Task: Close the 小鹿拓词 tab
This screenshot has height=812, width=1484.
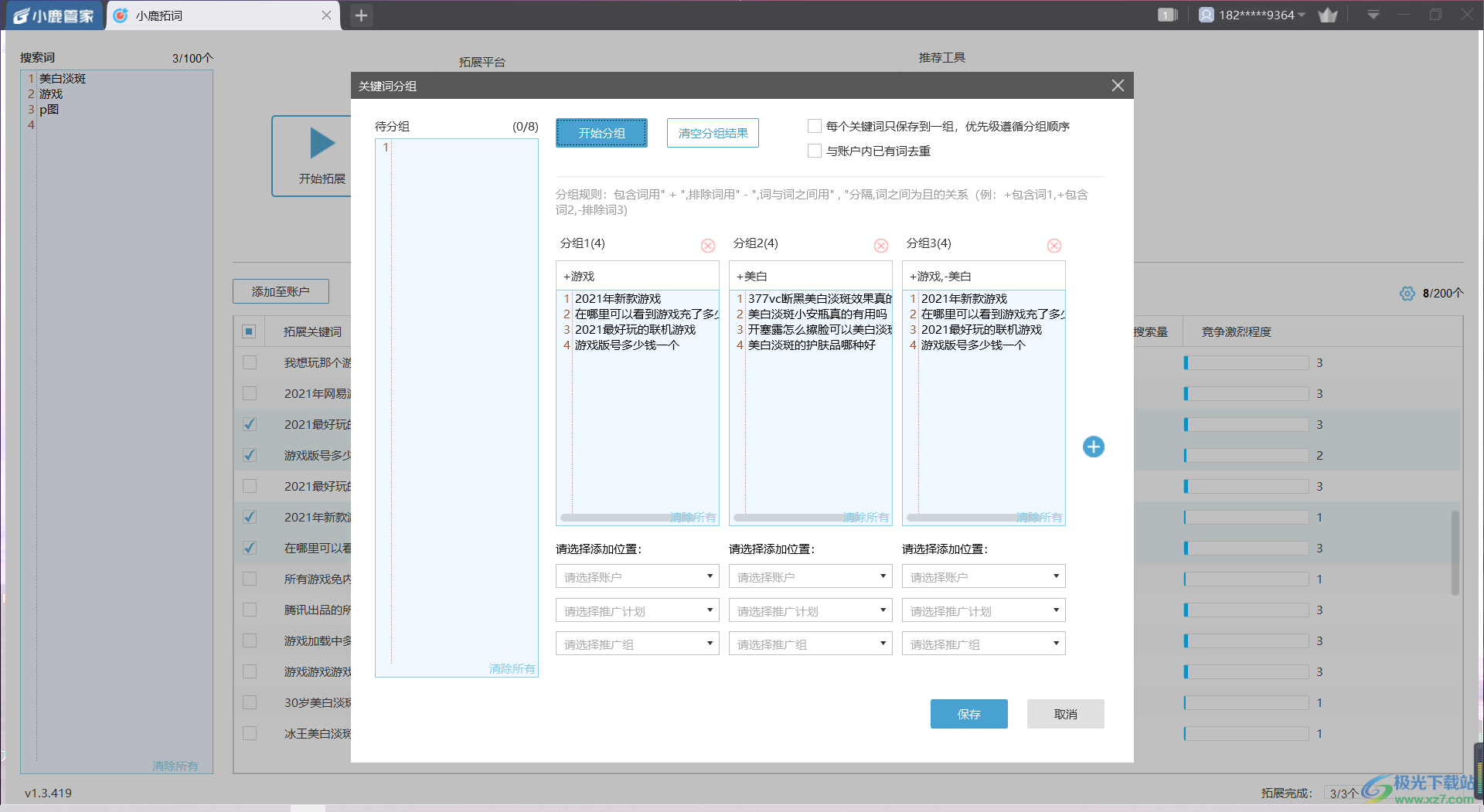Action: tap(326, 15)
